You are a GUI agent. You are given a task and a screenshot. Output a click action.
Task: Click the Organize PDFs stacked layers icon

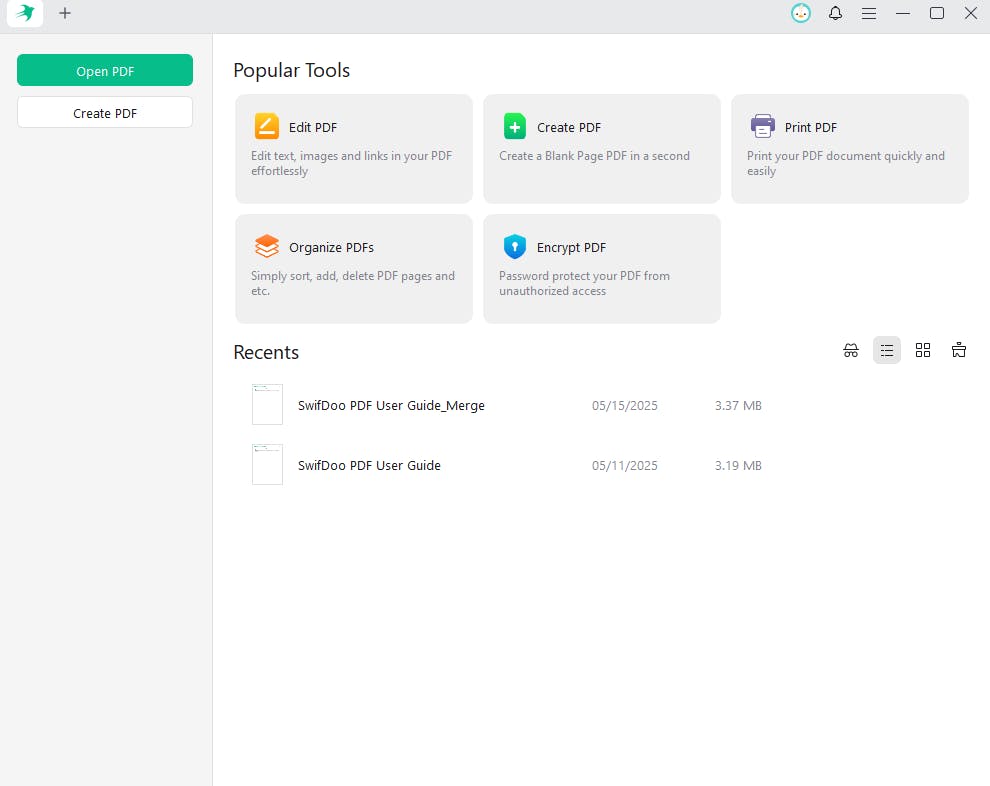pos(266,246)
